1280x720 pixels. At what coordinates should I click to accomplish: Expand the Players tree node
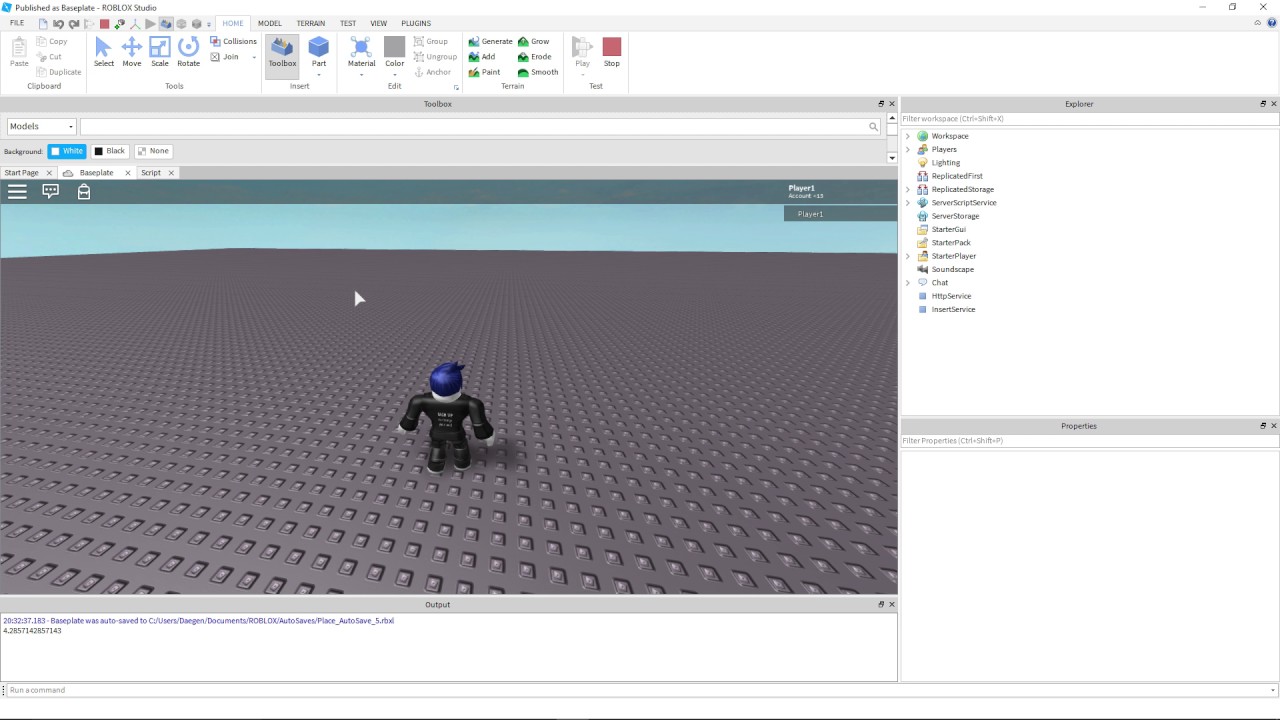pyautogui.click(x=908, y=149)
